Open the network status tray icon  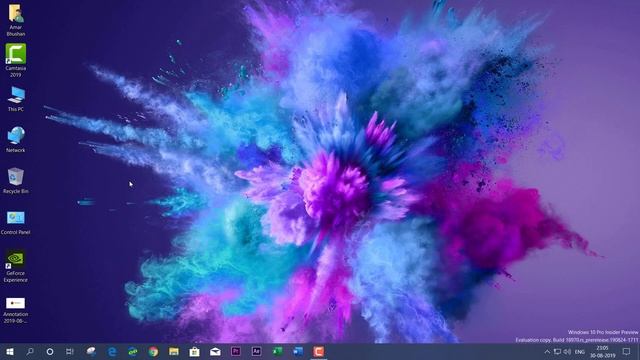[557, 351]
